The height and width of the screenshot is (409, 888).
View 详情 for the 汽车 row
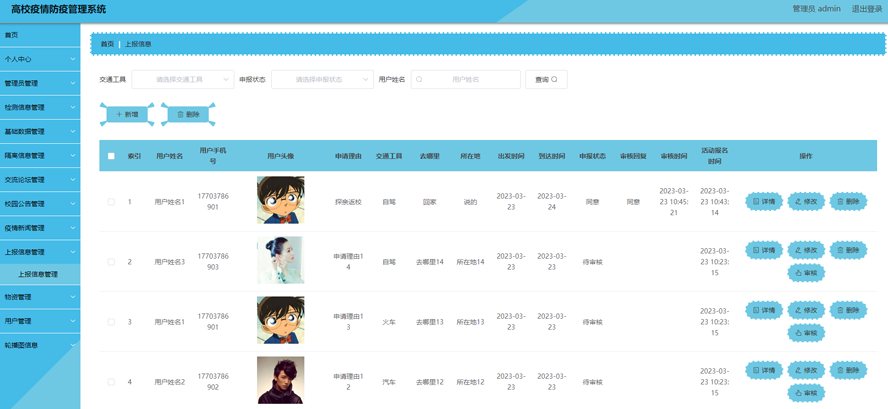764,370
